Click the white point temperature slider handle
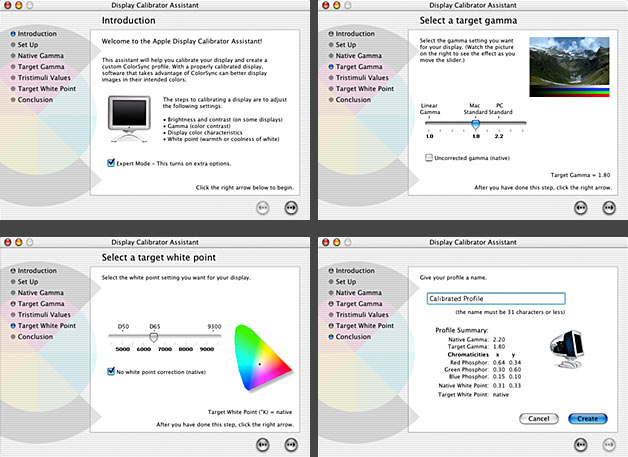Screen dimensions: 628x457 pyautogui.click(x=153, y=337)
